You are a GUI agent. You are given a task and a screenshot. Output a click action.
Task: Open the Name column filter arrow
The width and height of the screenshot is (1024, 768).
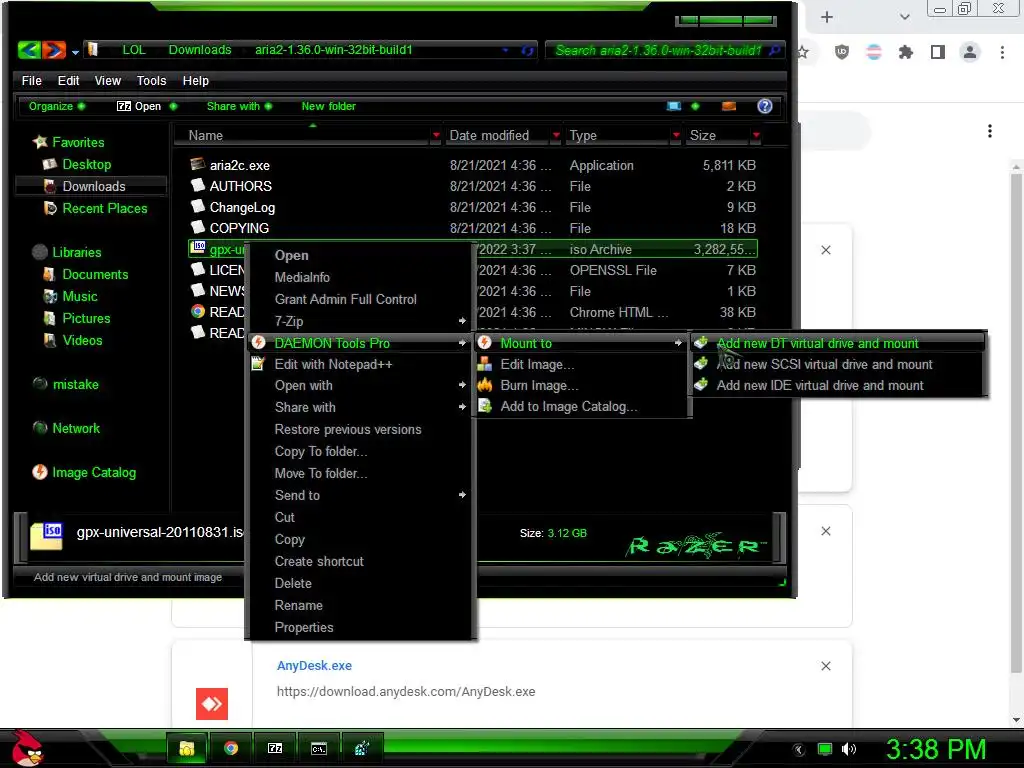tap(436, 135)
